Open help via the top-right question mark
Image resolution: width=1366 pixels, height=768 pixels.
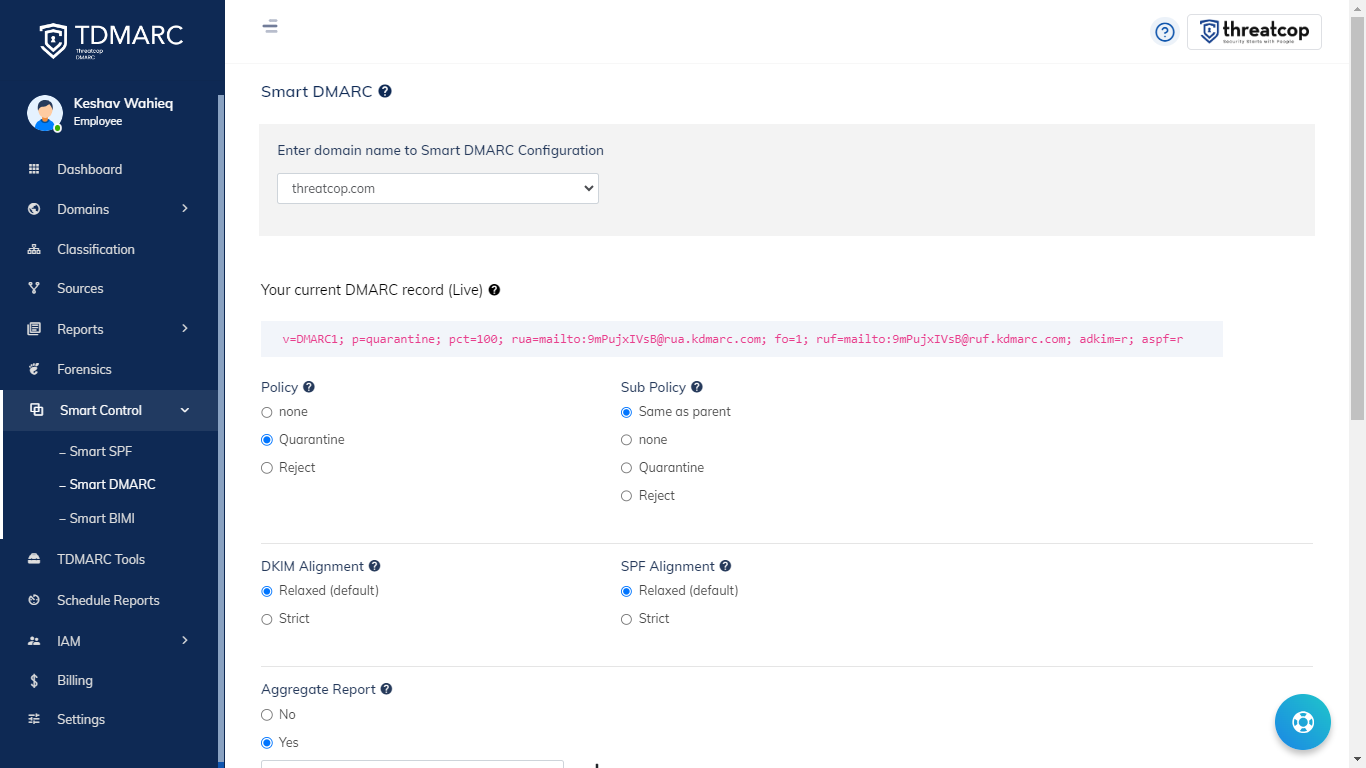click(1164, 32)
